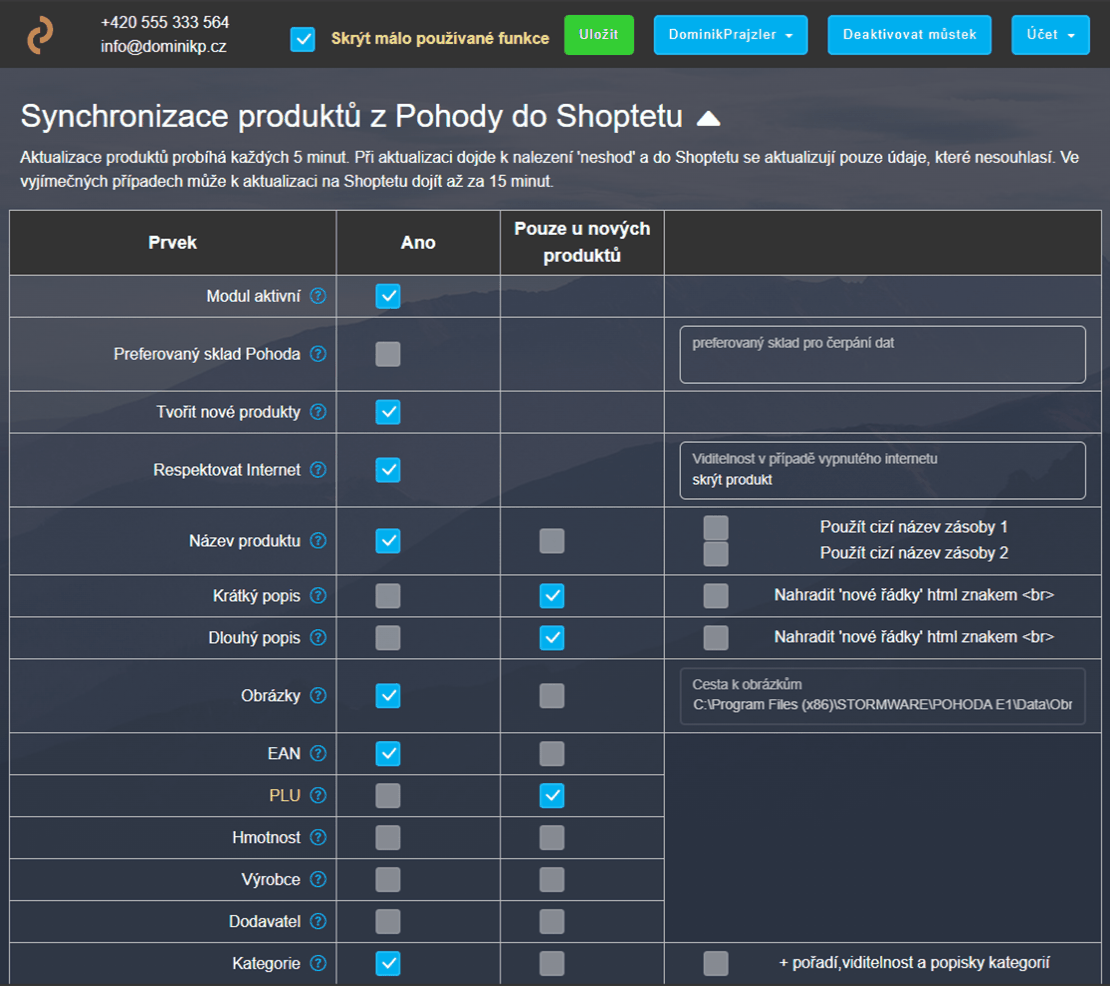Open help icon for Tvořit nové produkty
This screenshot has width=1110, height=986.
tap(319, 412)
